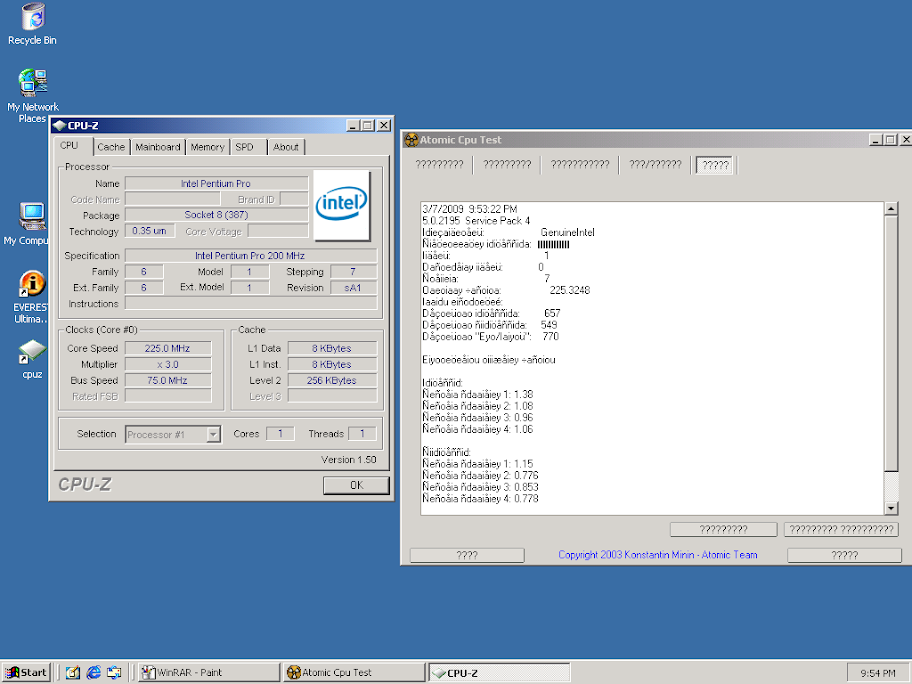Image resolution: width=912 pixels, height=684 pixels.
Task: Click the L1 Inst. 8 KBytes value
Action: [332, 365]
